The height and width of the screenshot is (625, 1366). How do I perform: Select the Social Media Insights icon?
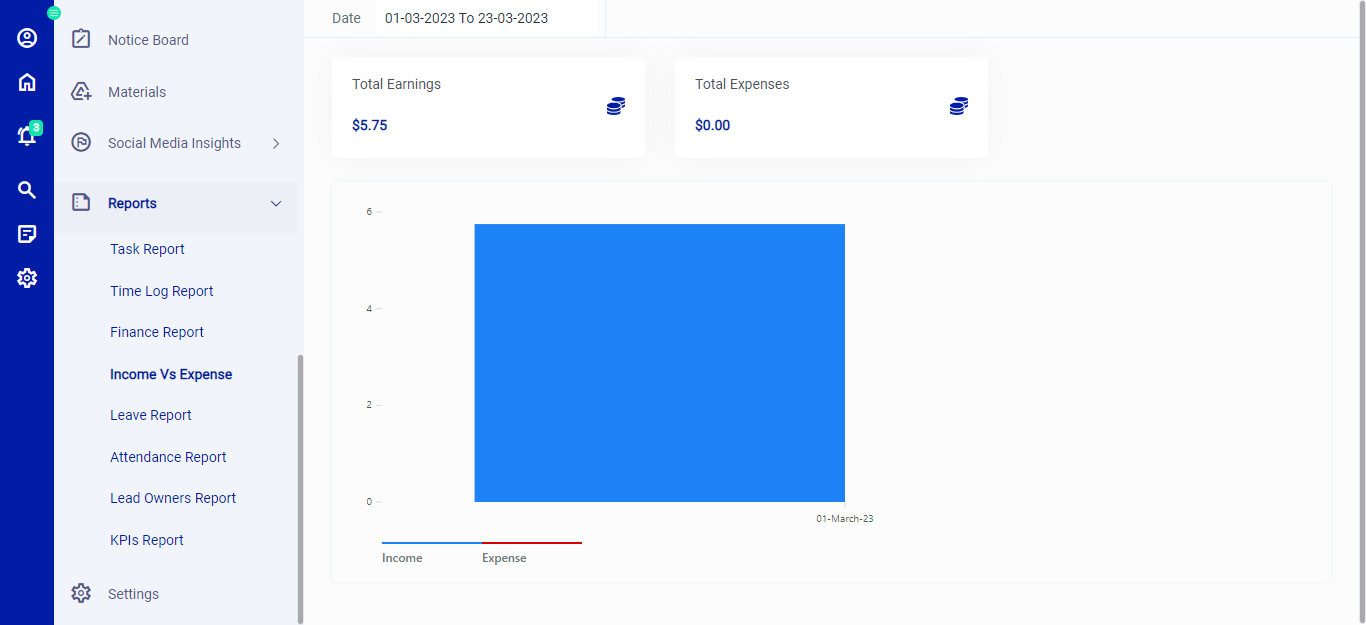click(81, 143)
